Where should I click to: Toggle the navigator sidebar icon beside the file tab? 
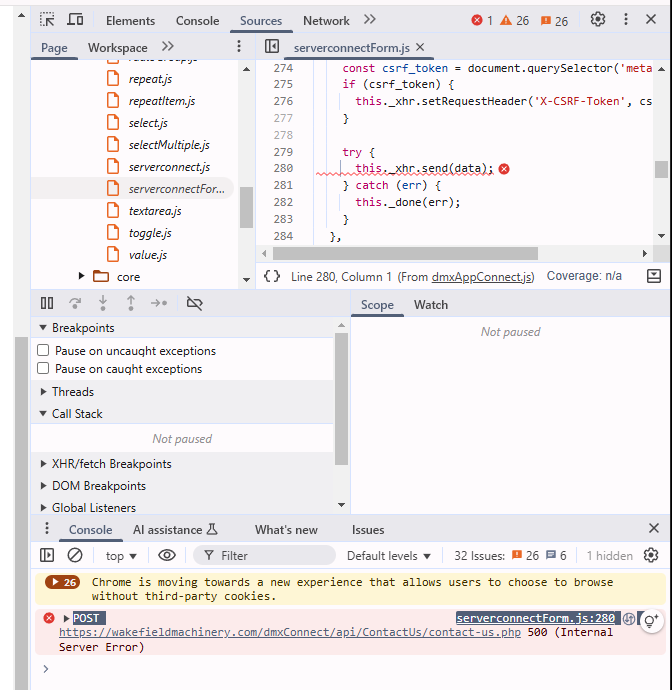coord(271,47)
